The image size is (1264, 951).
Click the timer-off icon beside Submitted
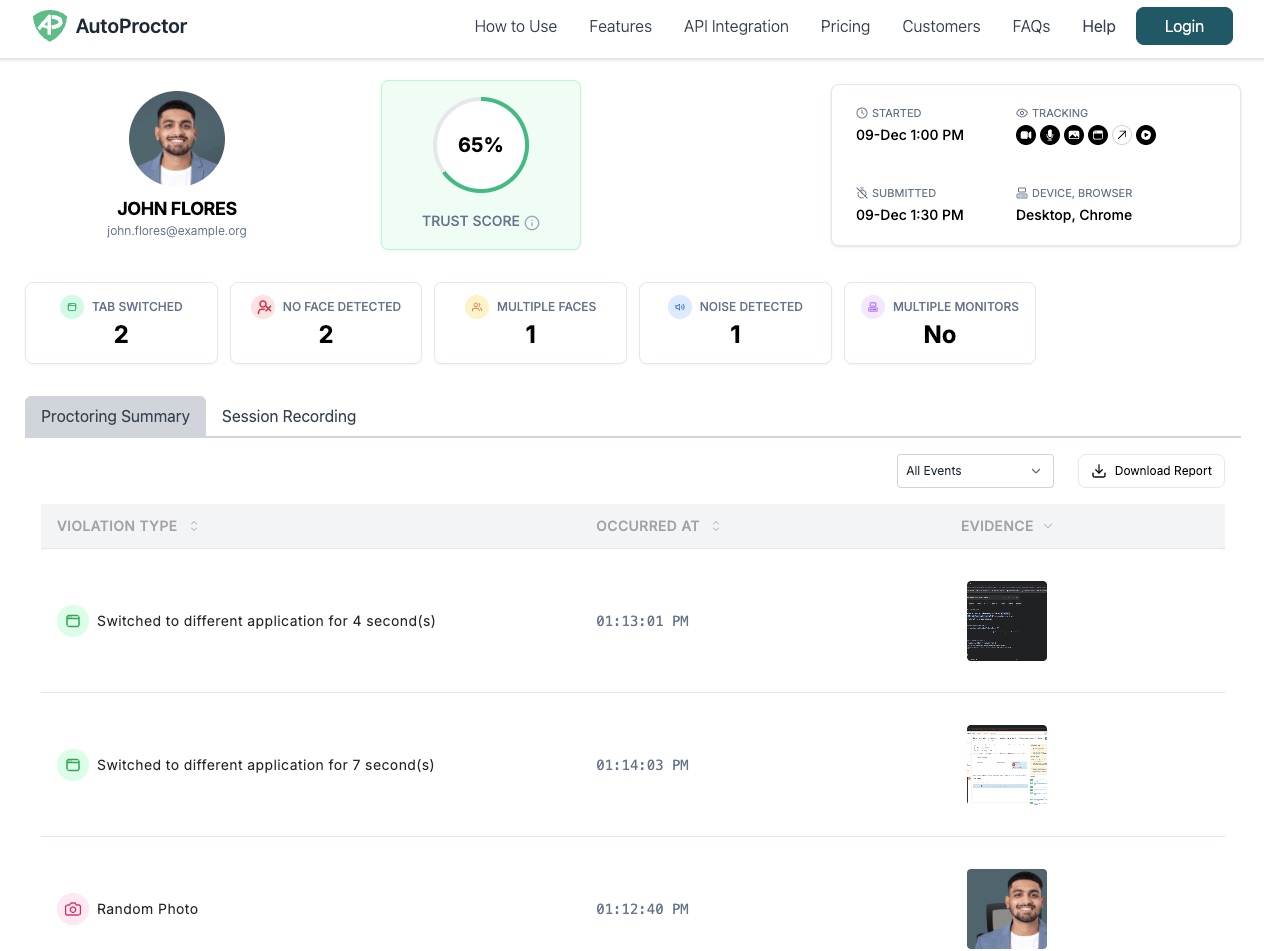862,193
